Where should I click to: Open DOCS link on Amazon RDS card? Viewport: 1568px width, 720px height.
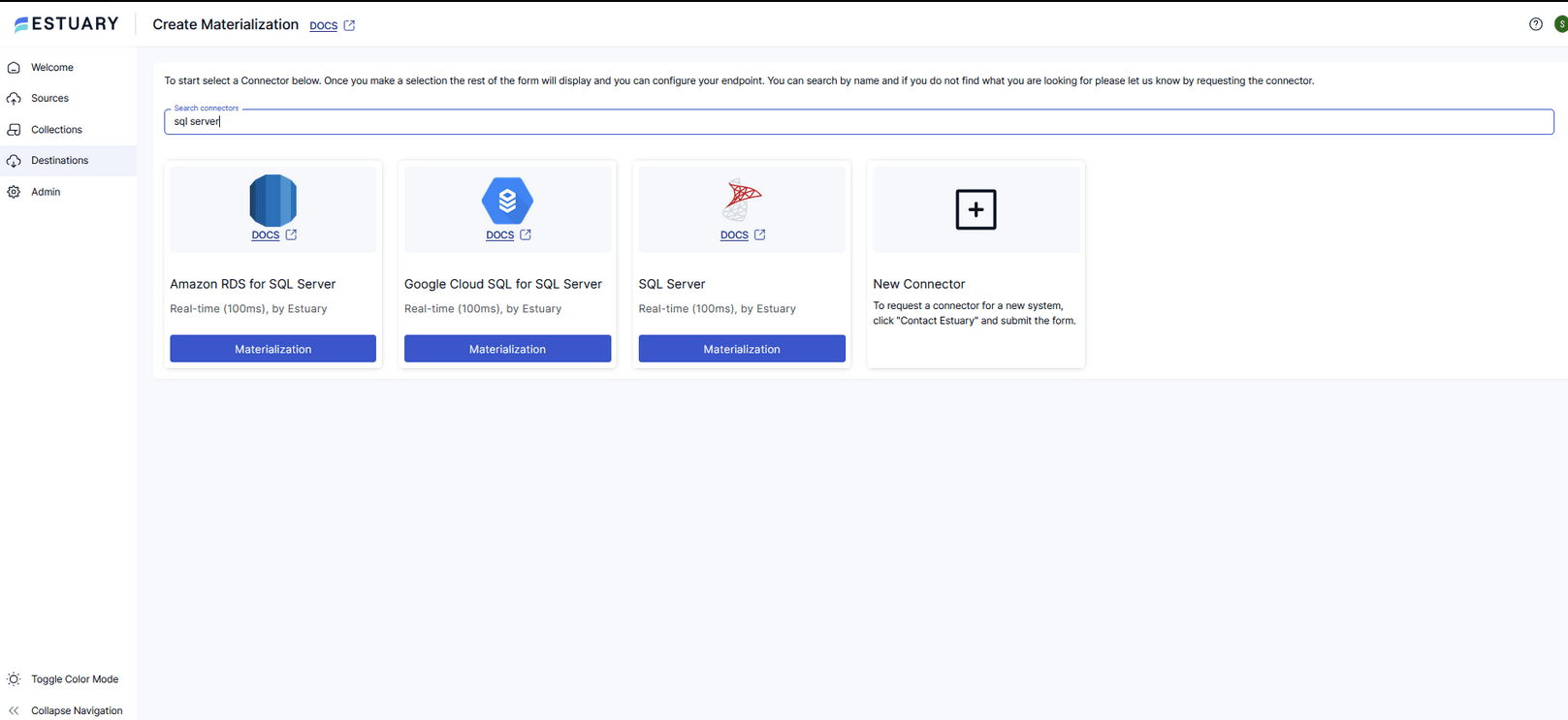point(265,235)
